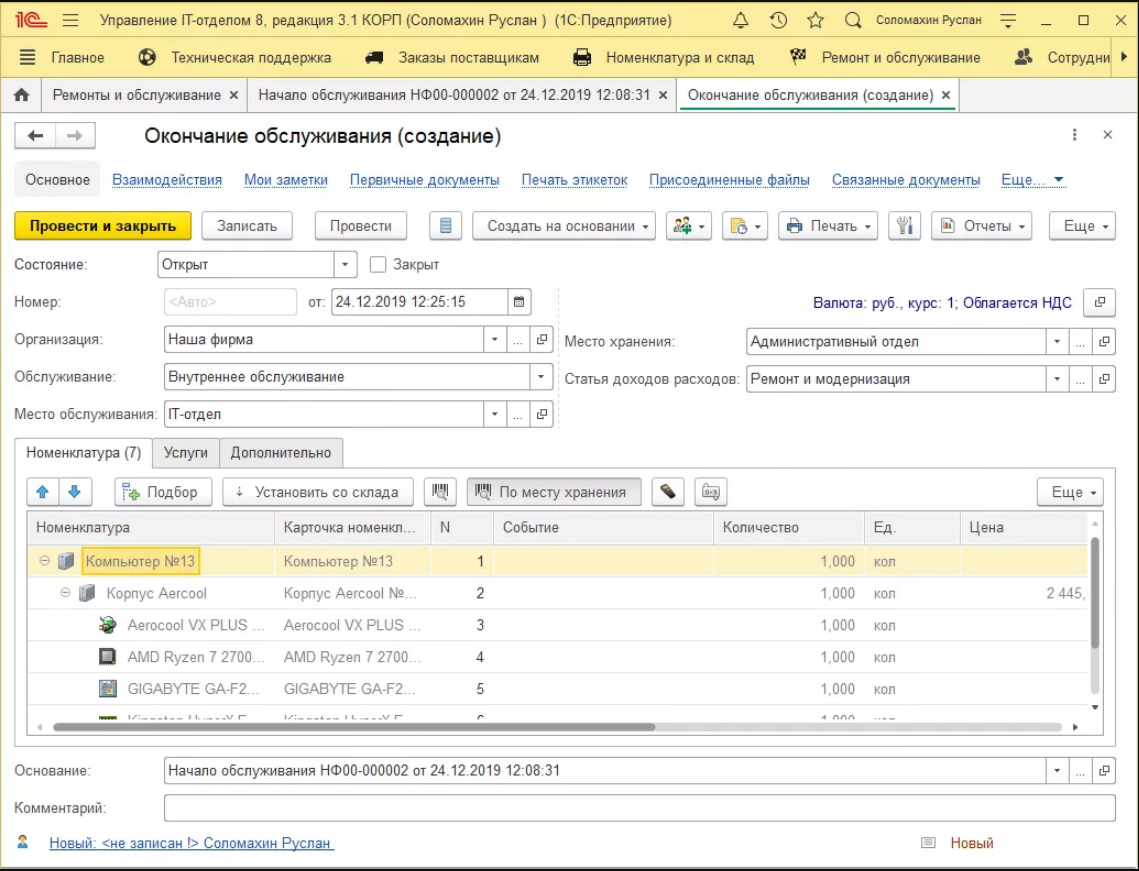The height and width of the screenshot is (871, 1139).
Task: Collapse the Компьютер №13 tree node
Action: tap(44, 562)
